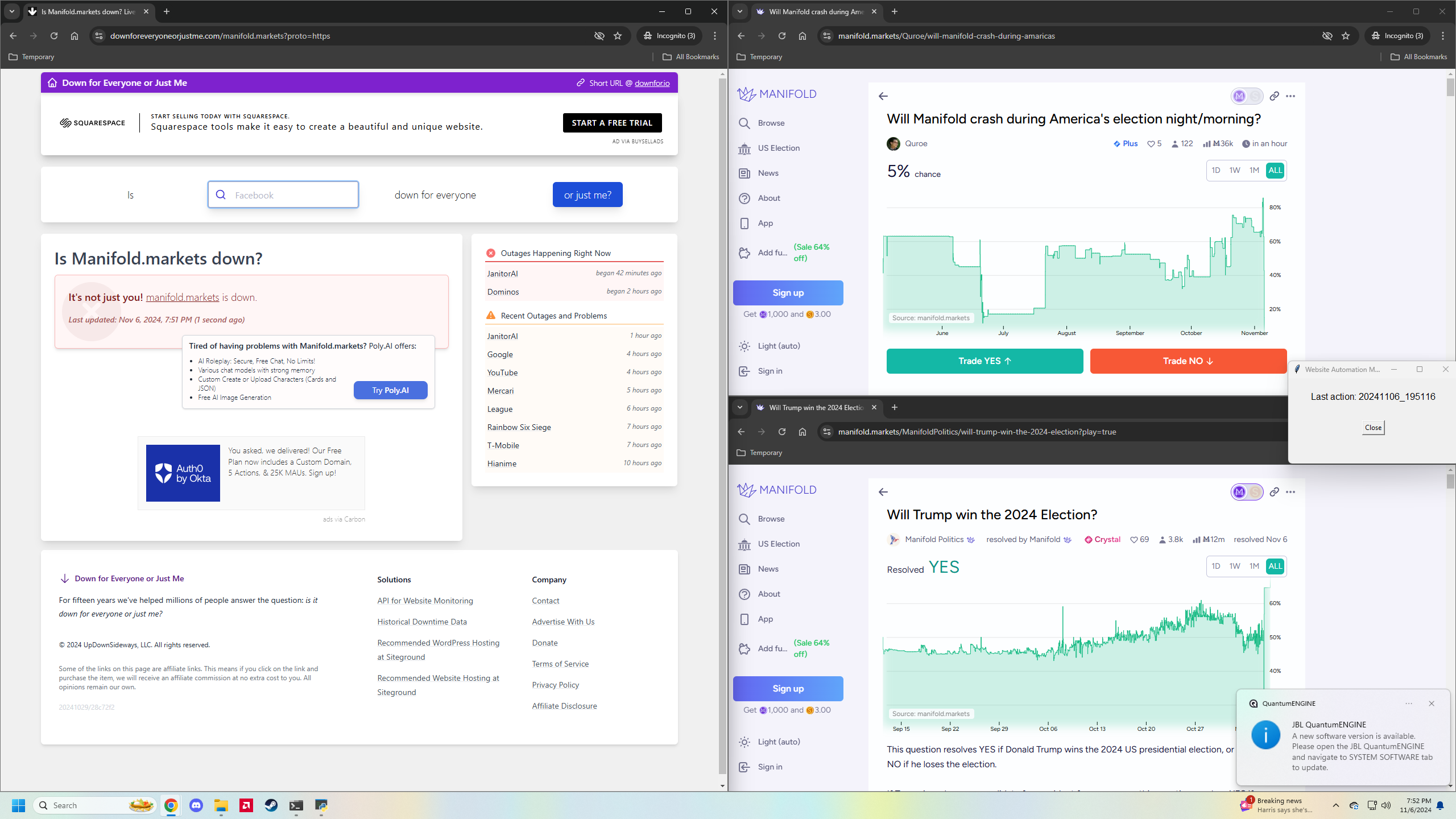Expand tab search dropdown in top-right browser

coord(739,11)
